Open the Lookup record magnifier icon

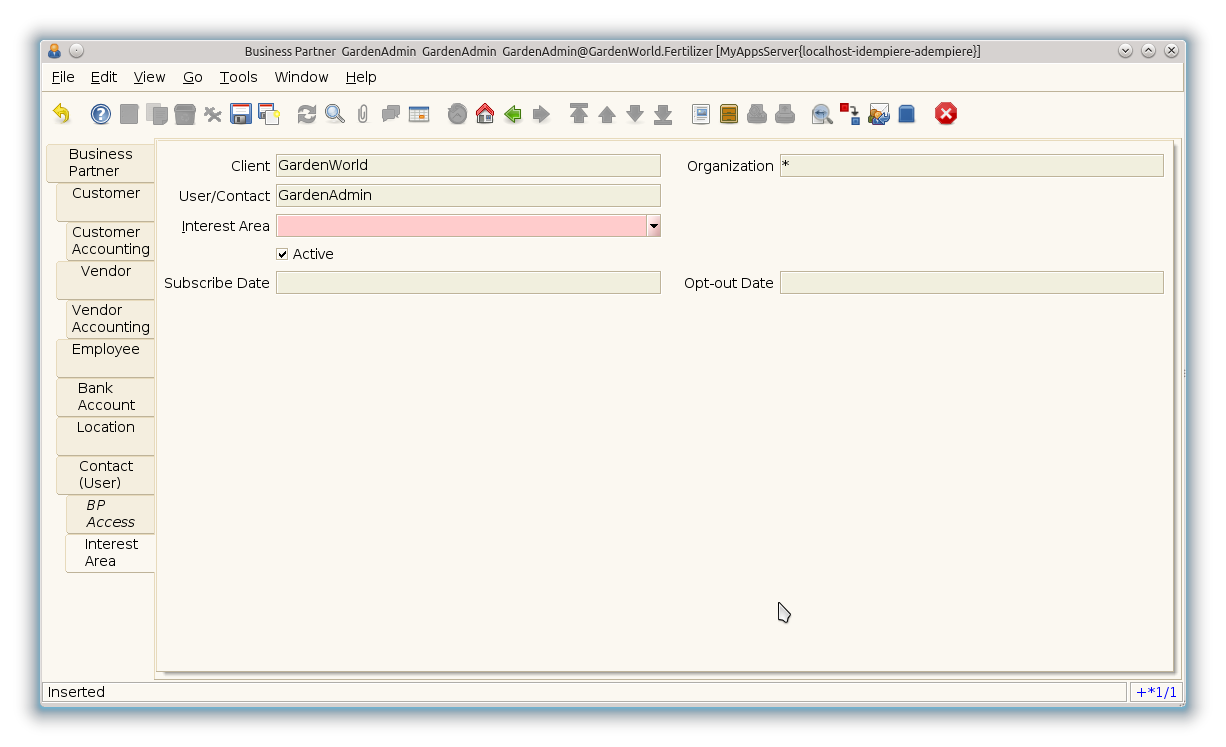(x=335, y=114)
